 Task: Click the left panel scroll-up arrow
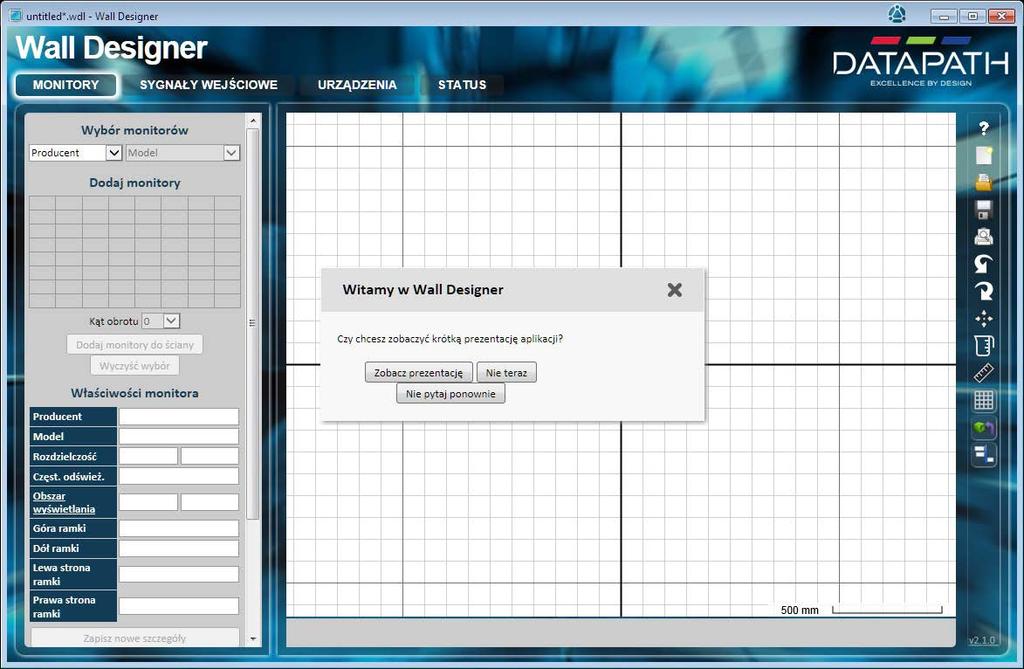coord(253,121)
